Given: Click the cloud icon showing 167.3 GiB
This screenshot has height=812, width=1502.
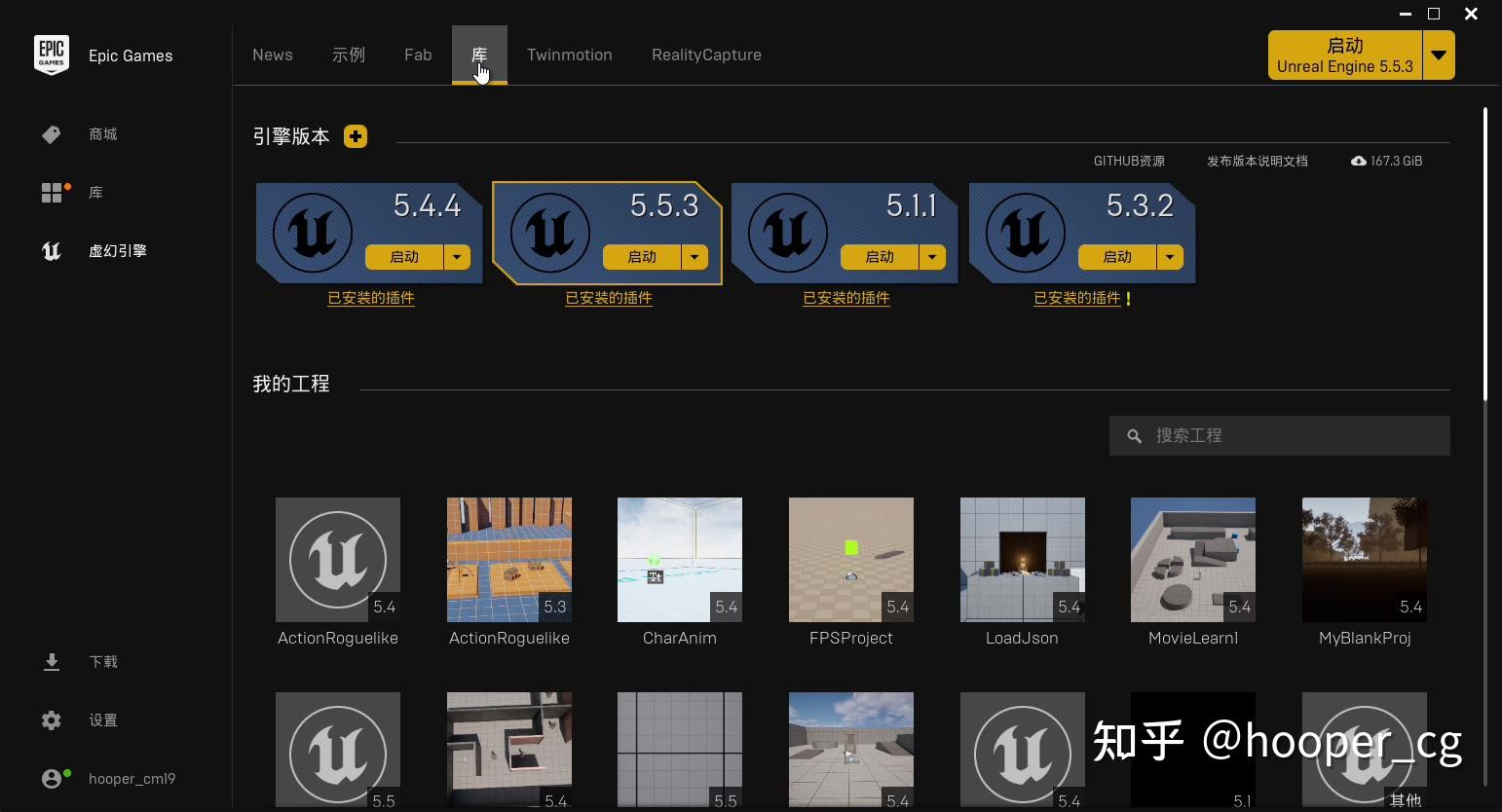Looking at the screenshot, I should point(1358,161).
